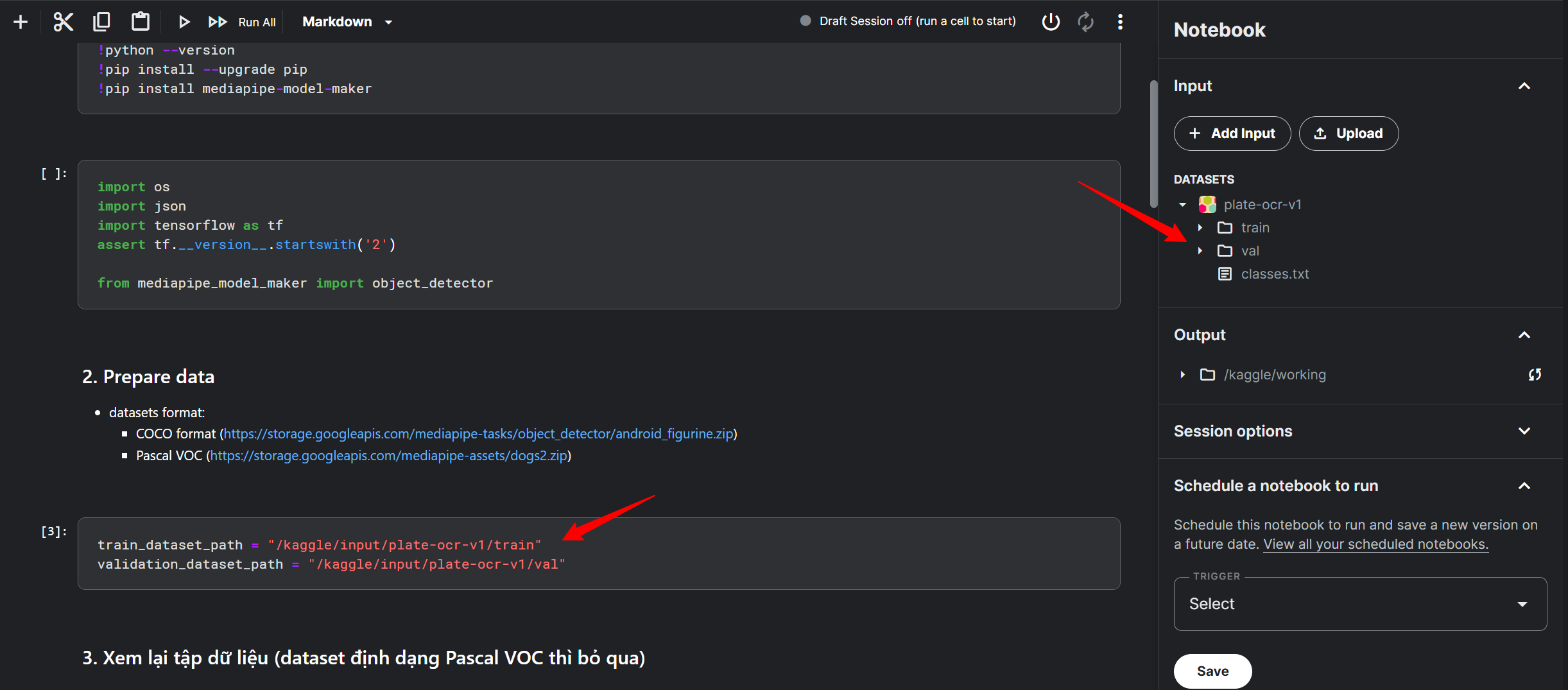Screen dimensions: 1568x690
Task: Paste cell using the clipboard icon
Action: [x=140, y=22]
